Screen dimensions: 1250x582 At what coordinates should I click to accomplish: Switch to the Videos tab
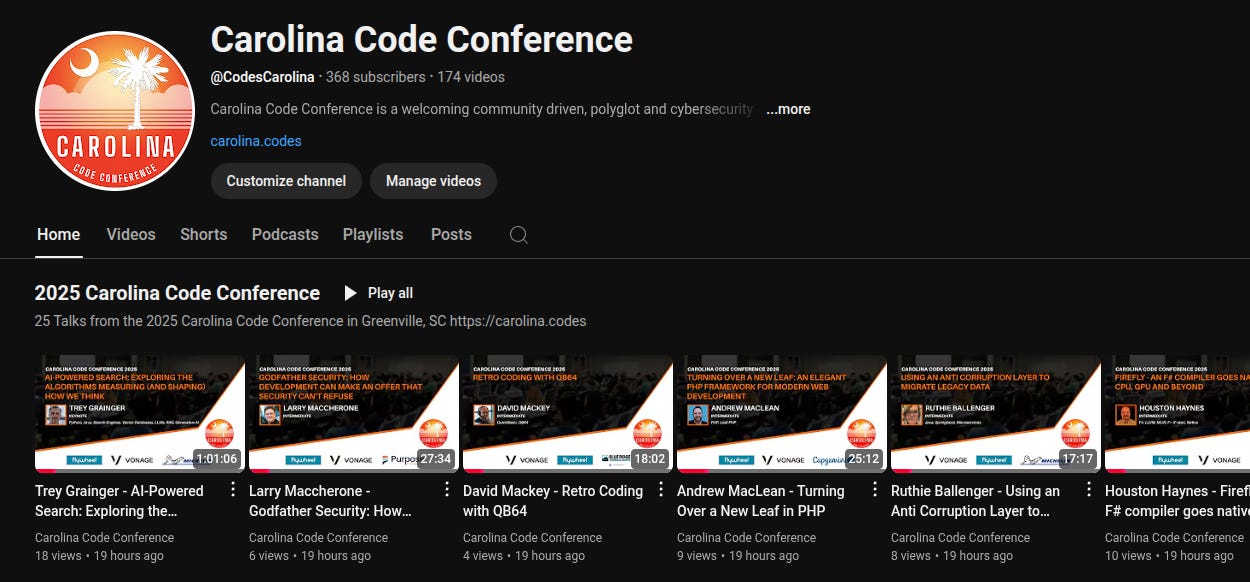pos(131,234)
